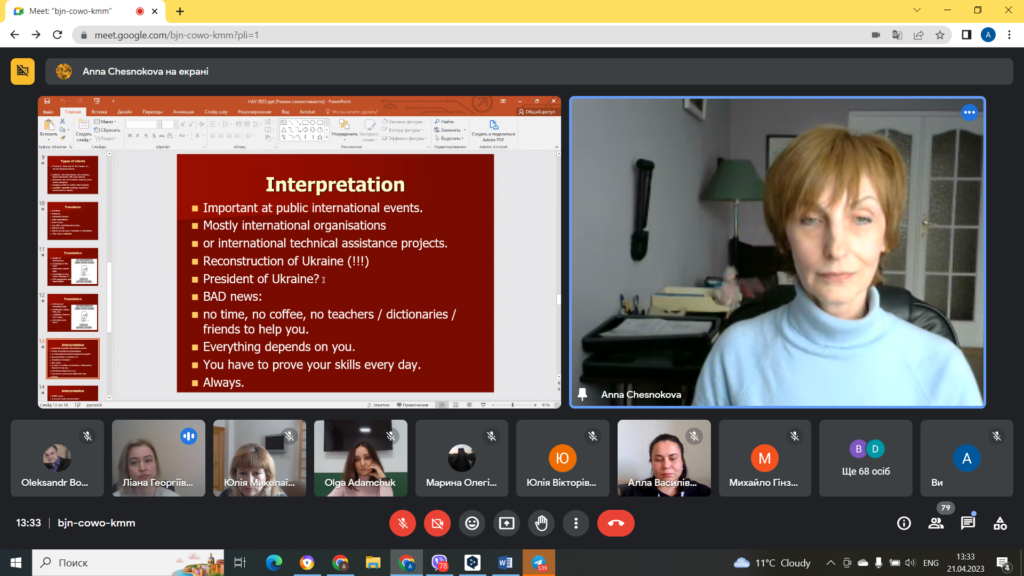Select Olga Adamchuk's video thumbnail
The height and width of the screenshot is (576, 1024).
click(360, 458)
